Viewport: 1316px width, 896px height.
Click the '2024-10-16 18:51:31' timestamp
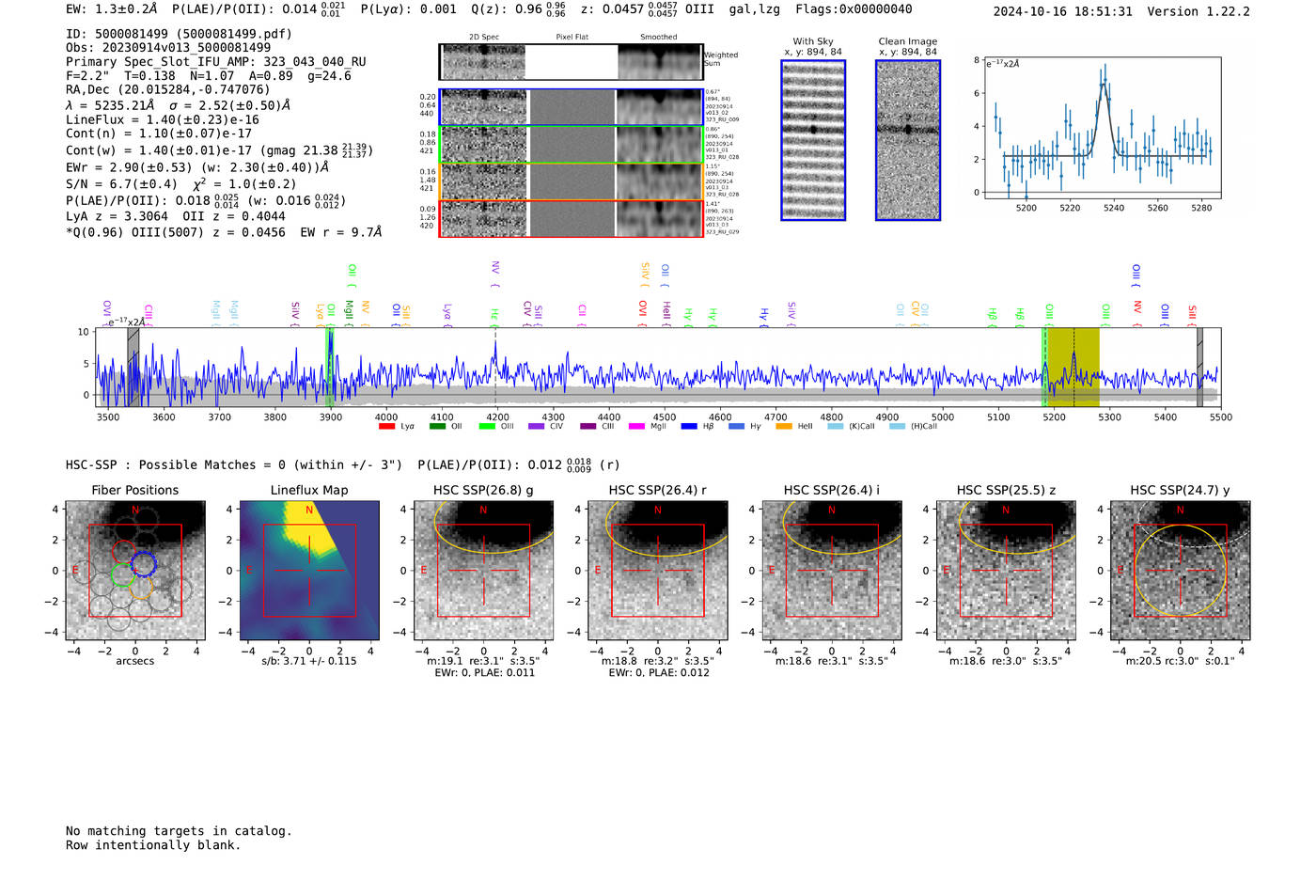click(x=1063, y=11)
